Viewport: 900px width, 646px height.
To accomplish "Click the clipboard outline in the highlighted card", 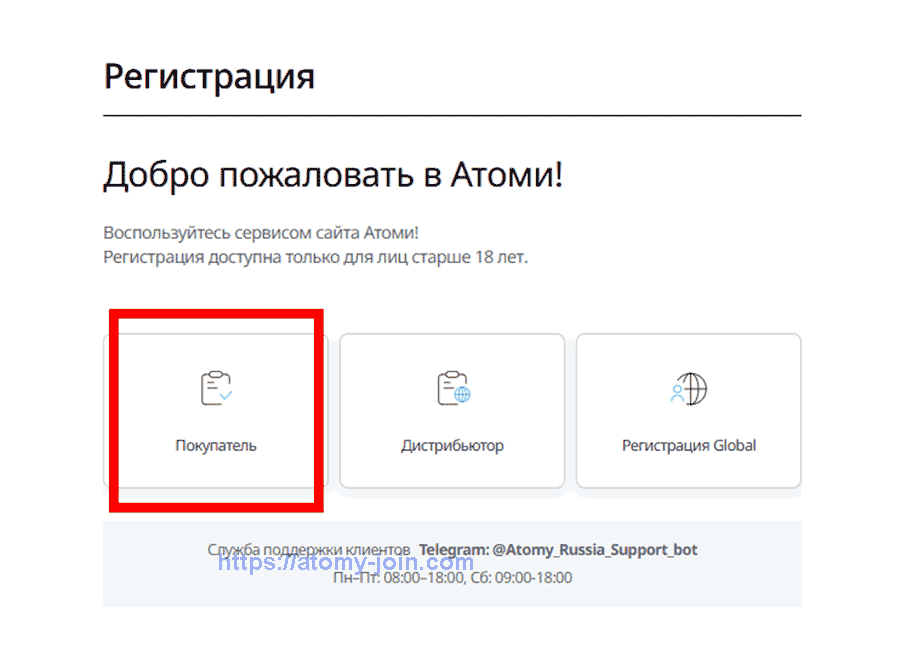I will (x=212, y=385).
